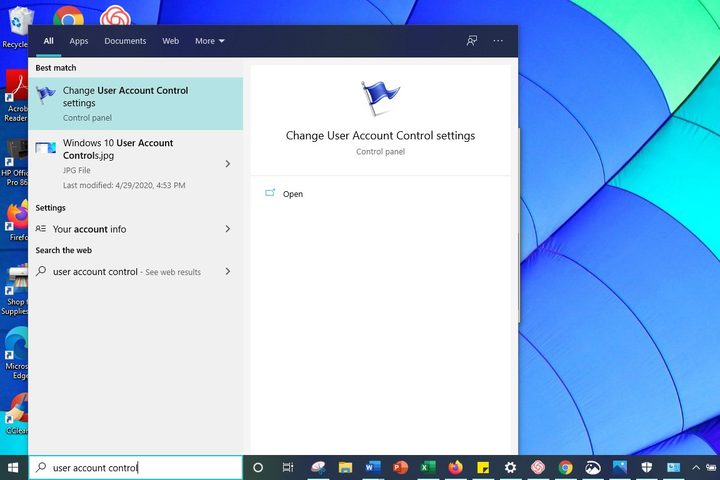Image resolution: width=720 pixels, height=480 pixels.
Task: Open the Your account info setting
Action: pyautogui.click(x=136, y=229)
